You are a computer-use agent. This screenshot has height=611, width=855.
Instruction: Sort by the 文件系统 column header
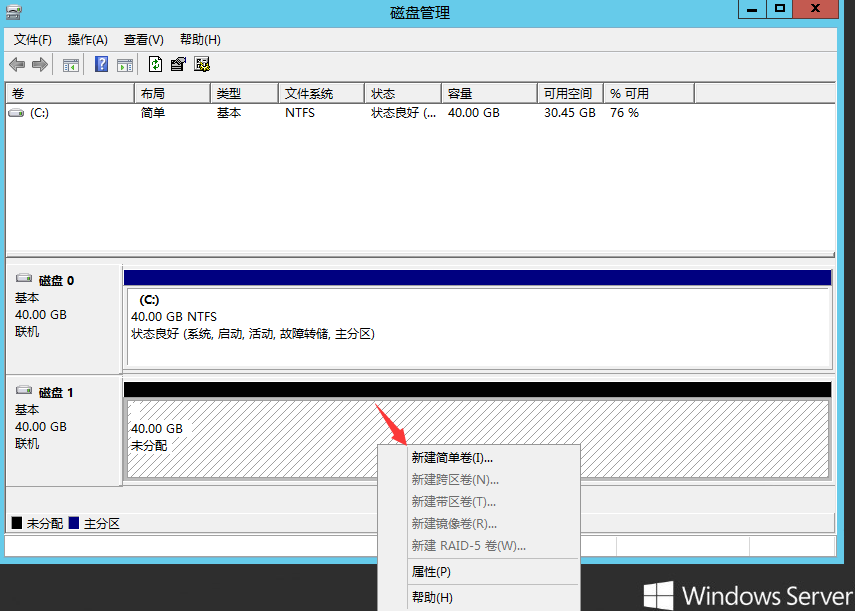322,94
